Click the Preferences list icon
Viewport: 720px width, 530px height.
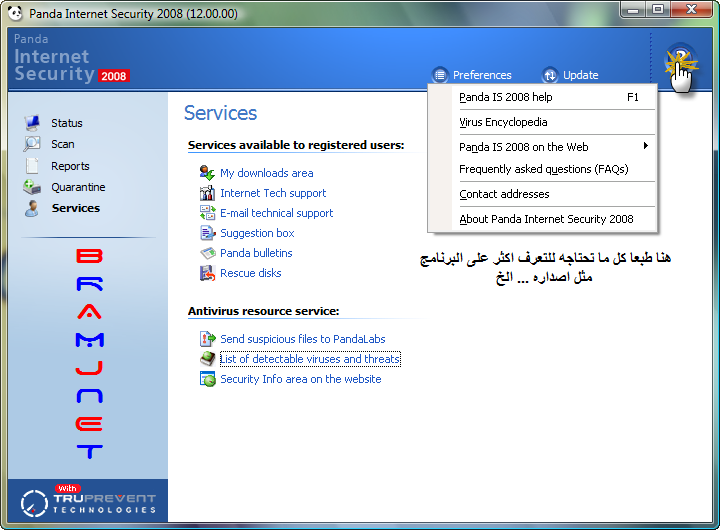(440, 75)
